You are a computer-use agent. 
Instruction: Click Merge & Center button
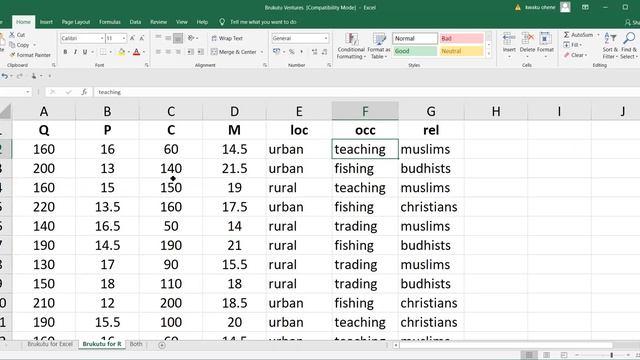point(234,52)
